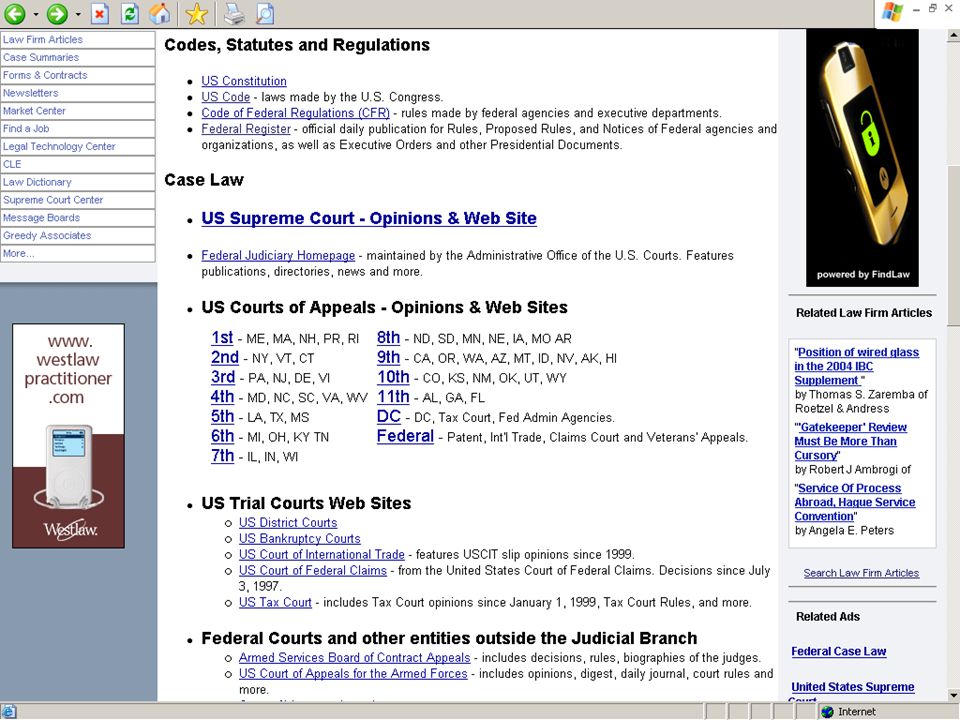
Task: Open the Federal Circuit link
Action: pyautogui.click(x=405, y=435)
